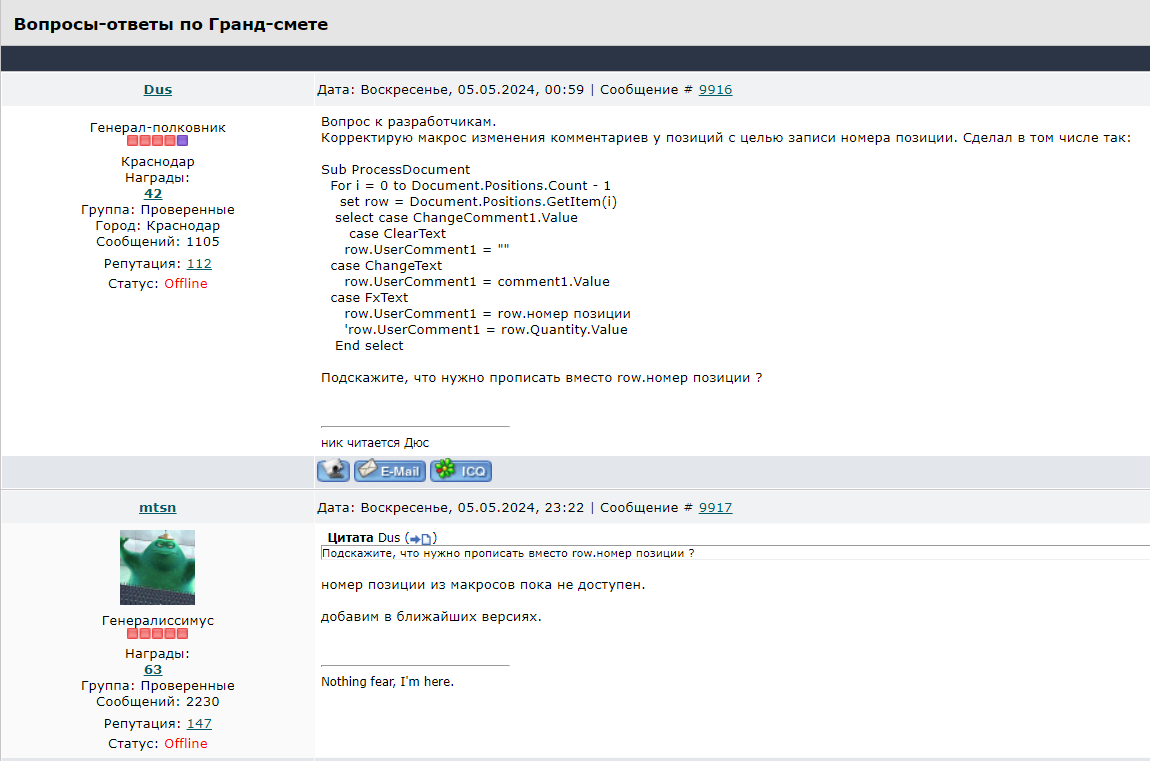Click "Nothing fear, I'm here." signature
The image size is (1150, 761).
click(387, 682)
